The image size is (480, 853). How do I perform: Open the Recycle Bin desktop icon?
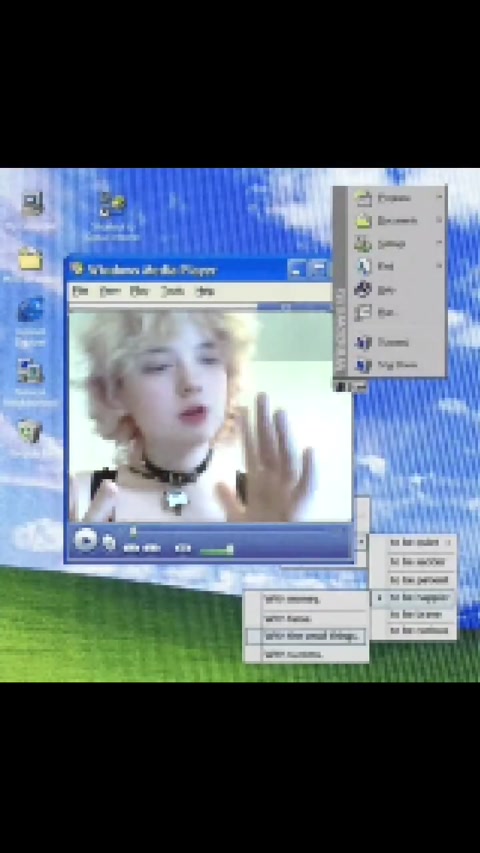(30, 432)
